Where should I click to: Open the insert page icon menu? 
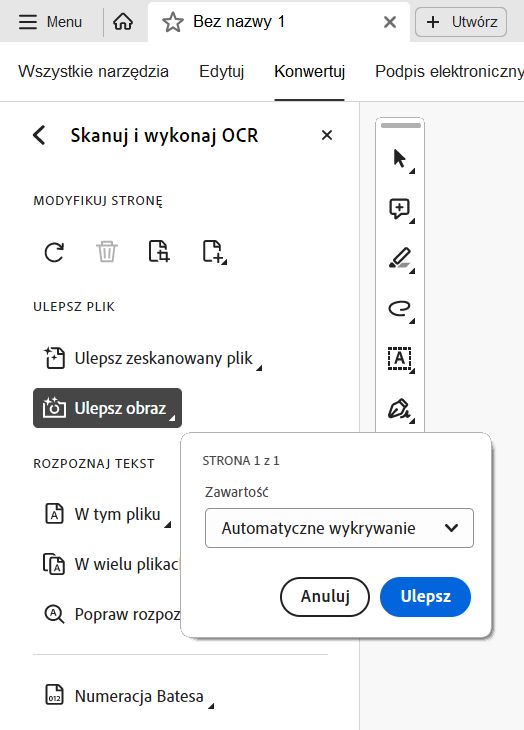point(214,252)
